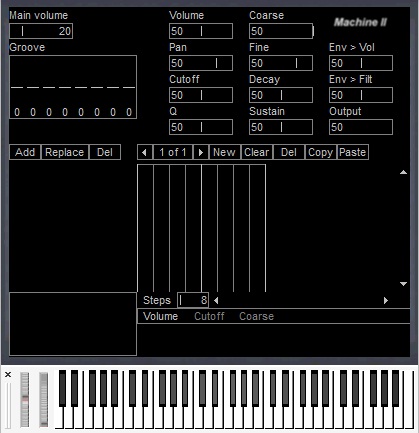
Task: Close the keyboard panel with X icon
Action: point(8,375)
